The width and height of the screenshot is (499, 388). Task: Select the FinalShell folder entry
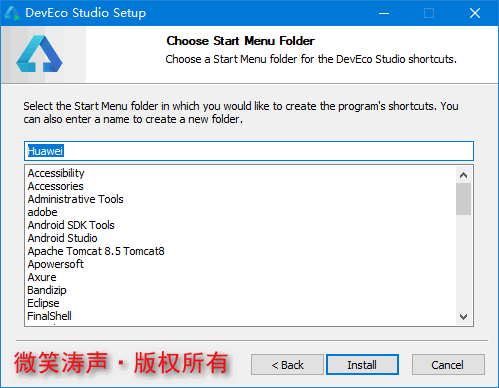click(x=49, y=316)
